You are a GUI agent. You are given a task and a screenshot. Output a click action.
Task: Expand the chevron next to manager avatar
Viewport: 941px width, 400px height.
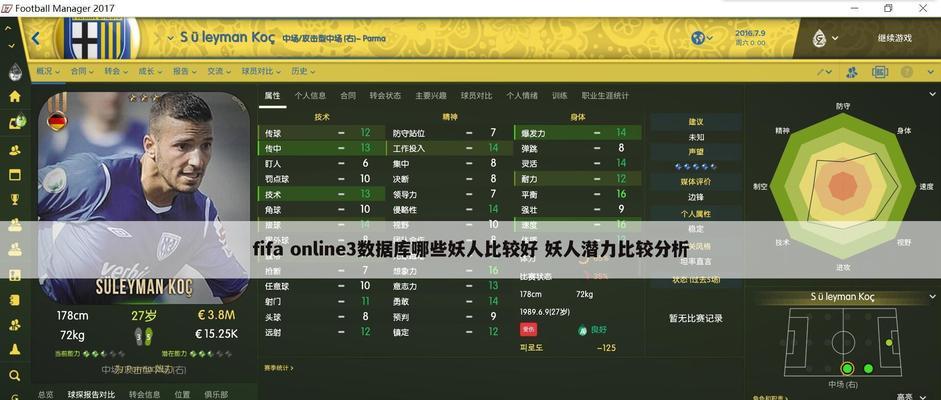(x=835, y=39)
